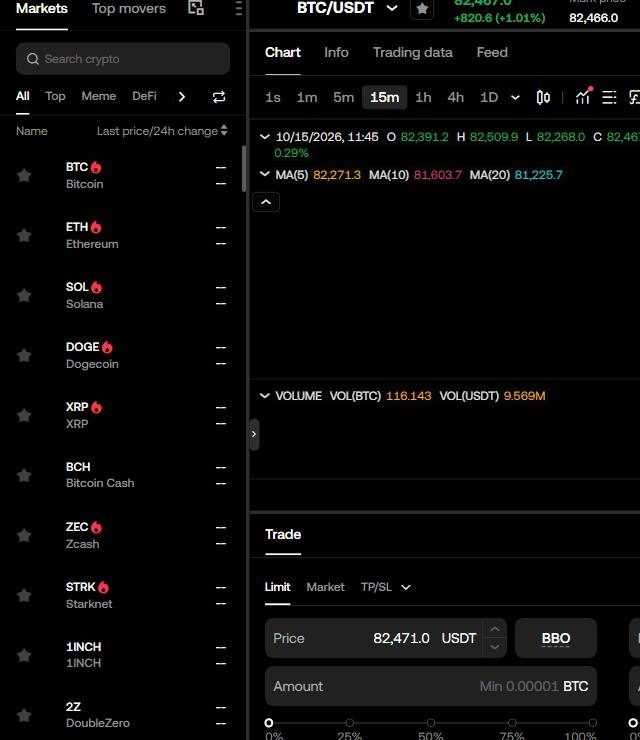Screen dimensions: 640x740
Task: Set chart interval to 1D
Action: [489, 98]
